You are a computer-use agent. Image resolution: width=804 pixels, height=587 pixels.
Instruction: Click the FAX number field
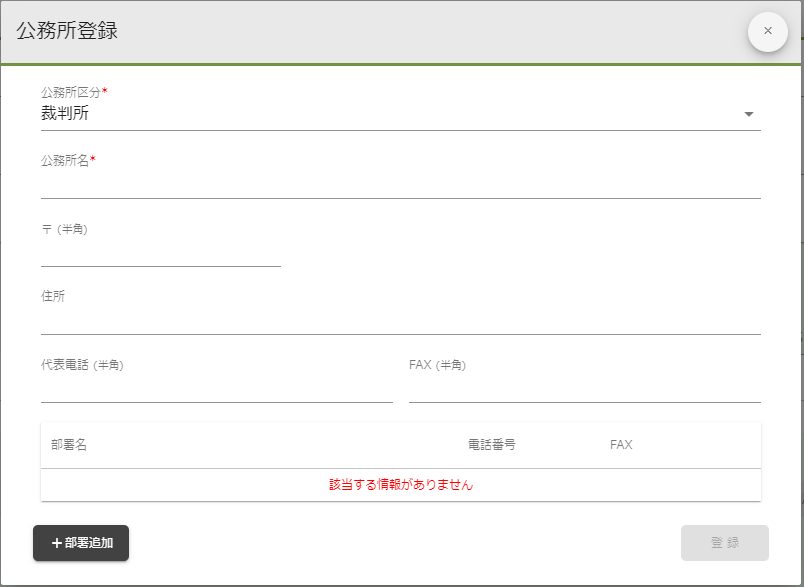pos(585,388)
